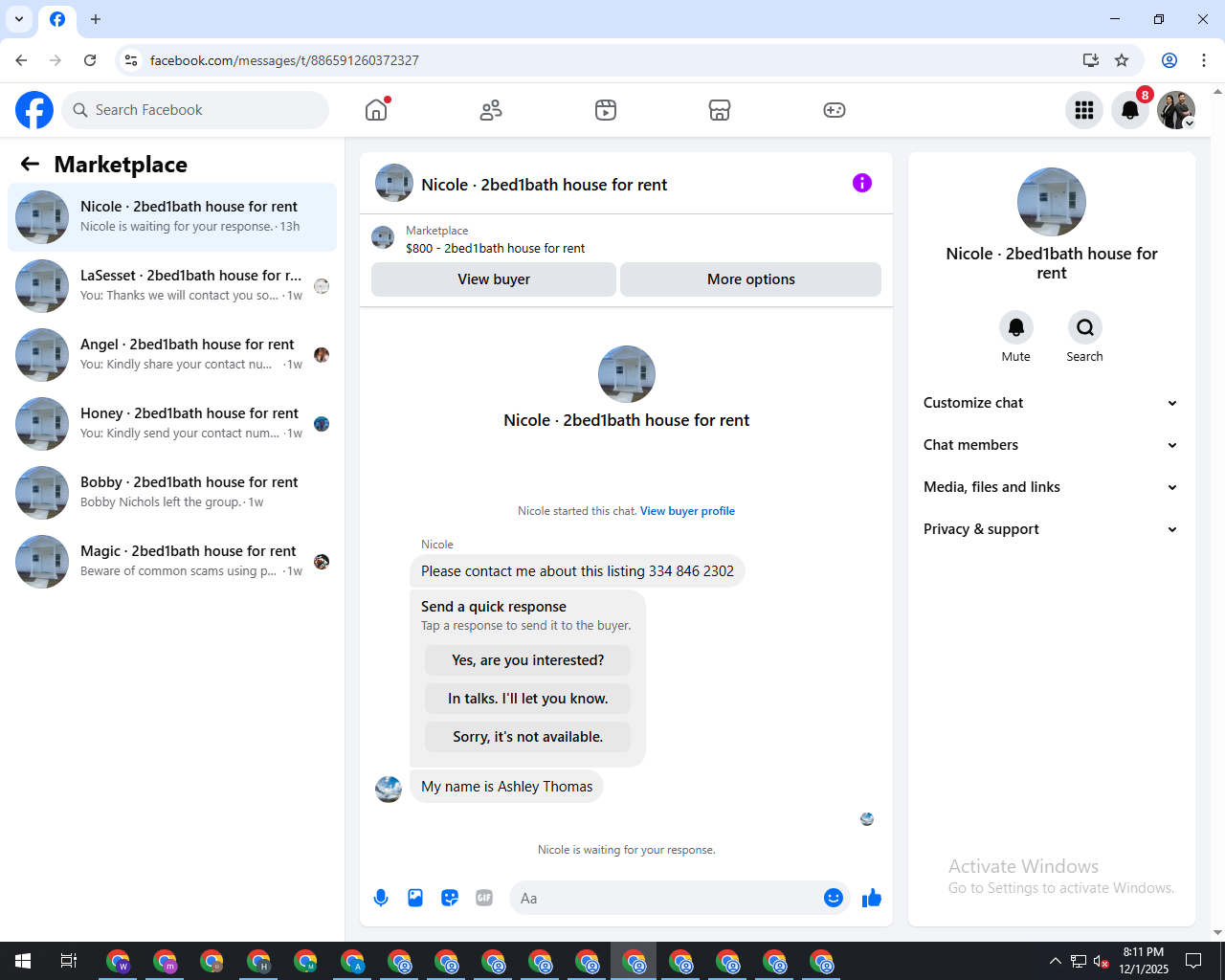Open the account profile picture menu

[1176, 110]
